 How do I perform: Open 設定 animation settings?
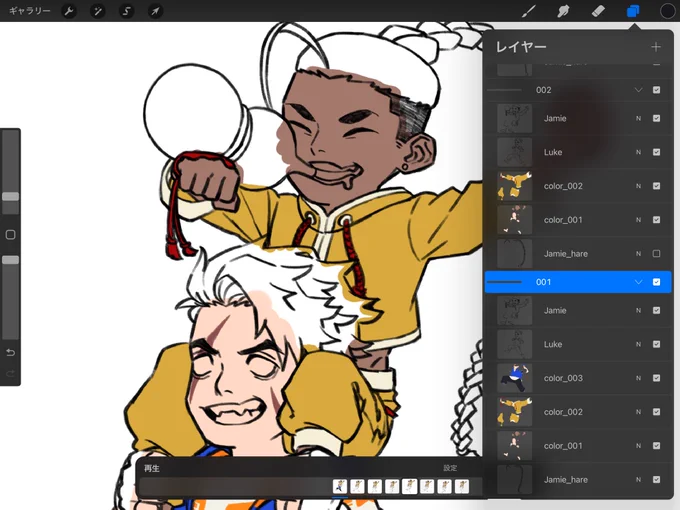click(x=450, y=468)
